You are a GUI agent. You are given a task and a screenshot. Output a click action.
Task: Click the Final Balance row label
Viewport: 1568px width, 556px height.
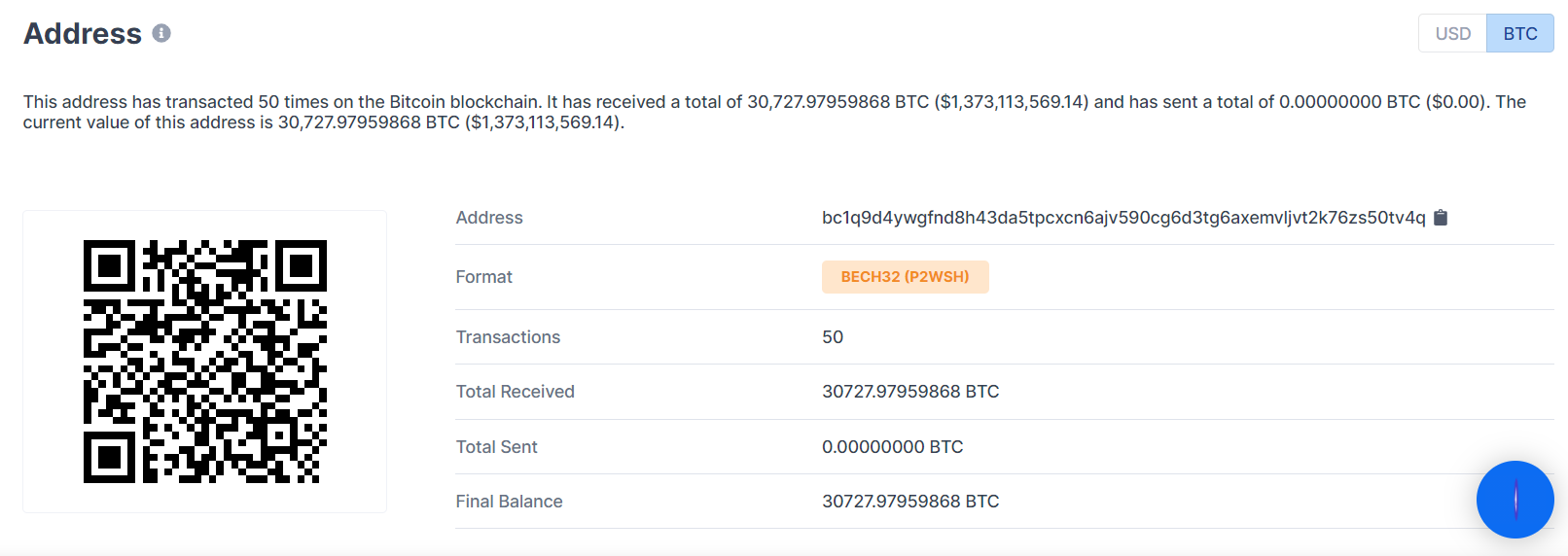coord(509,502)
